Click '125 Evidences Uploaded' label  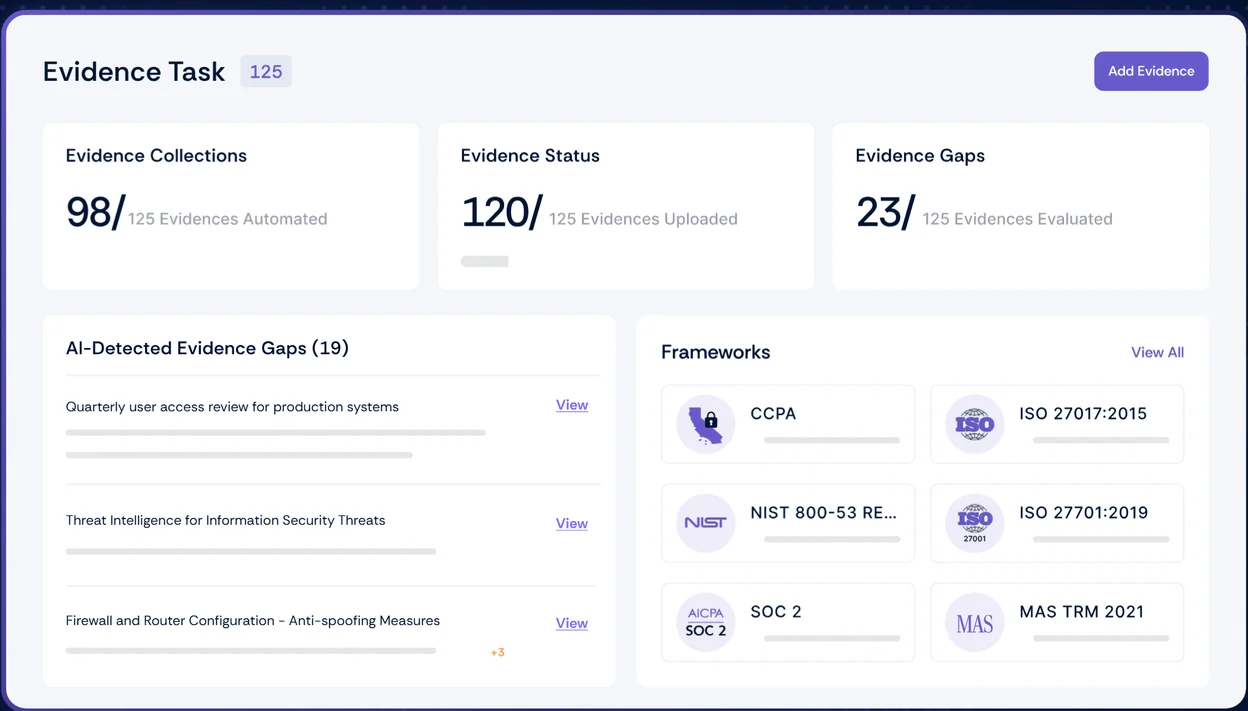tap(643, 219)
